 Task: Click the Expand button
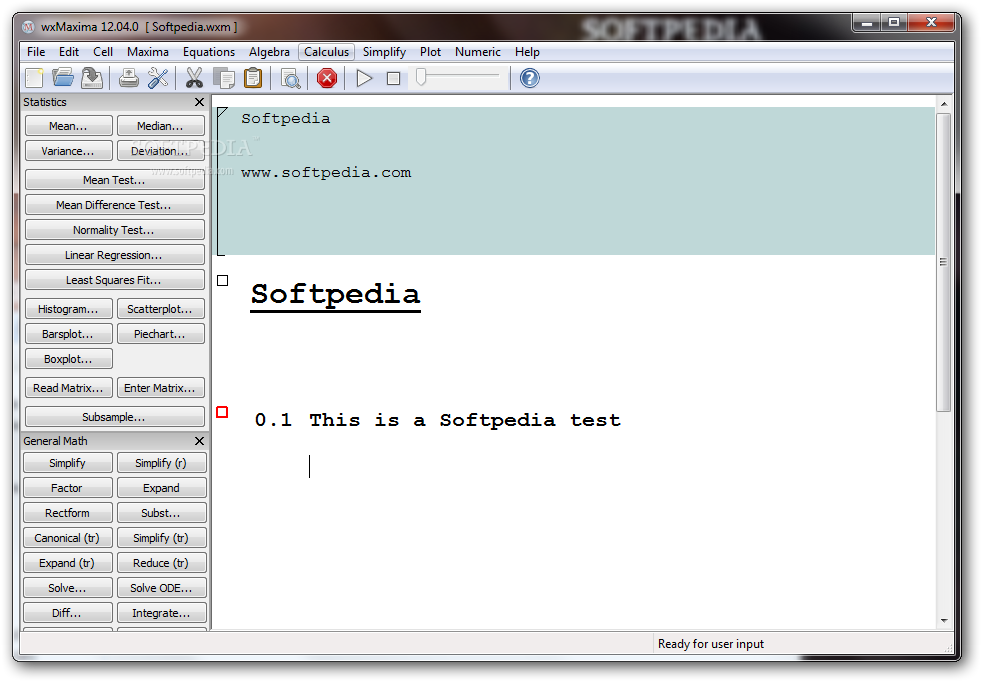tap(162, 488)
